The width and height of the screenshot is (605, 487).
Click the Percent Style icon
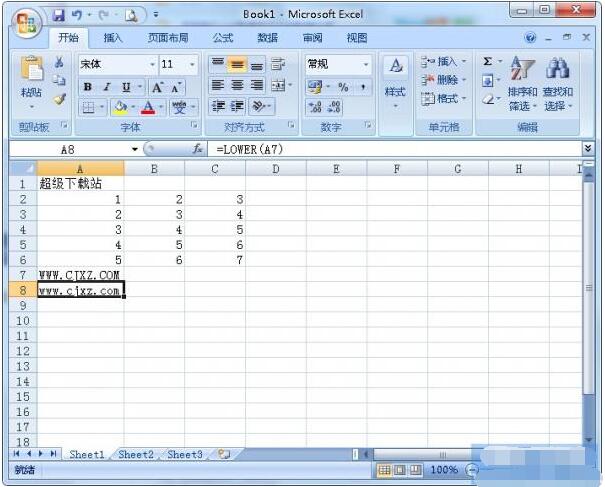tap(343, 87)
